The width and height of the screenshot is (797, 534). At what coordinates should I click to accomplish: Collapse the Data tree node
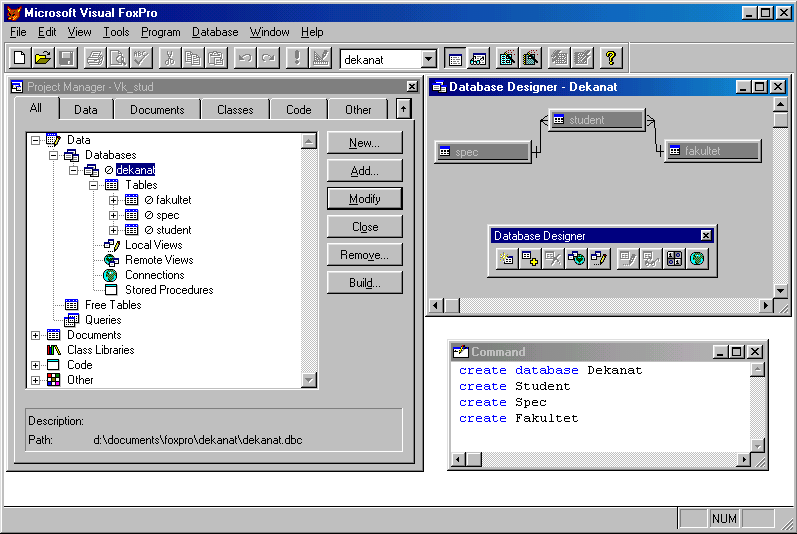35,140
